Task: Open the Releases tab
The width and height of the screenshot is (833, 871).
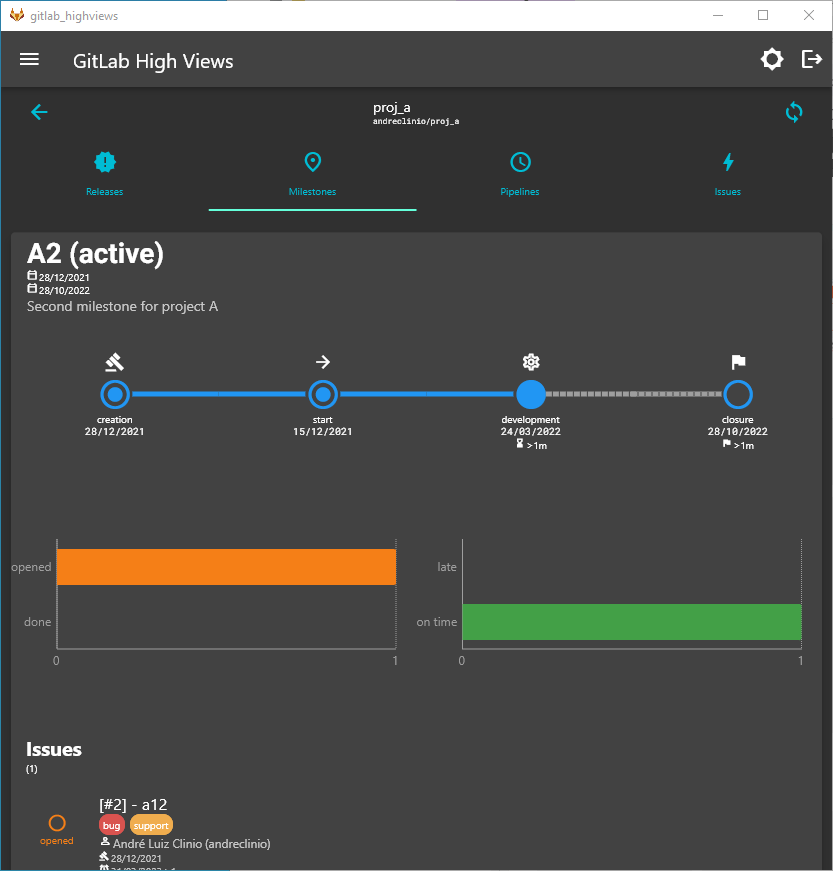Action: [x=104, y=175]
